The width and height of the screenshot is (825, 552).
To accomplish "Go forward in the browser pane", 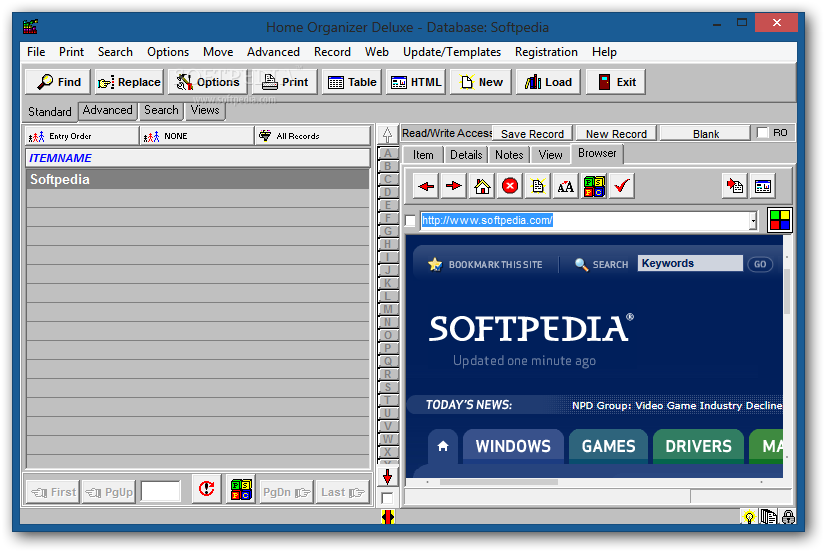I will [x=454, y=186].
